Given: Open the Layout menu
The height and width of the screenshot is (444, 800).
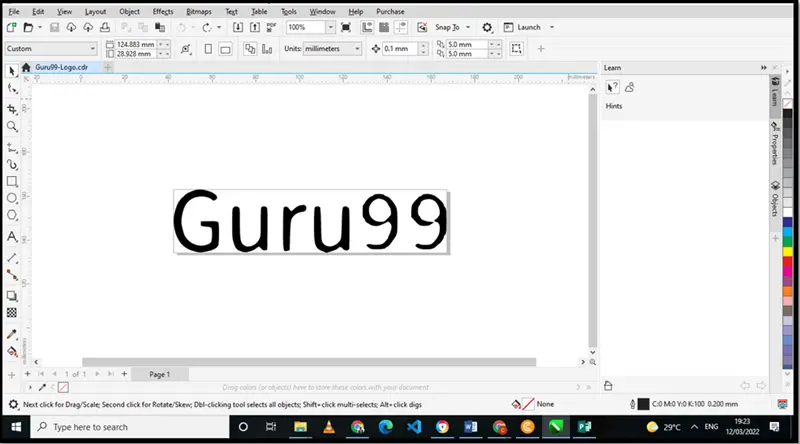Looking at the screenshot, I should pyautogui.click(x=95, y=11).
